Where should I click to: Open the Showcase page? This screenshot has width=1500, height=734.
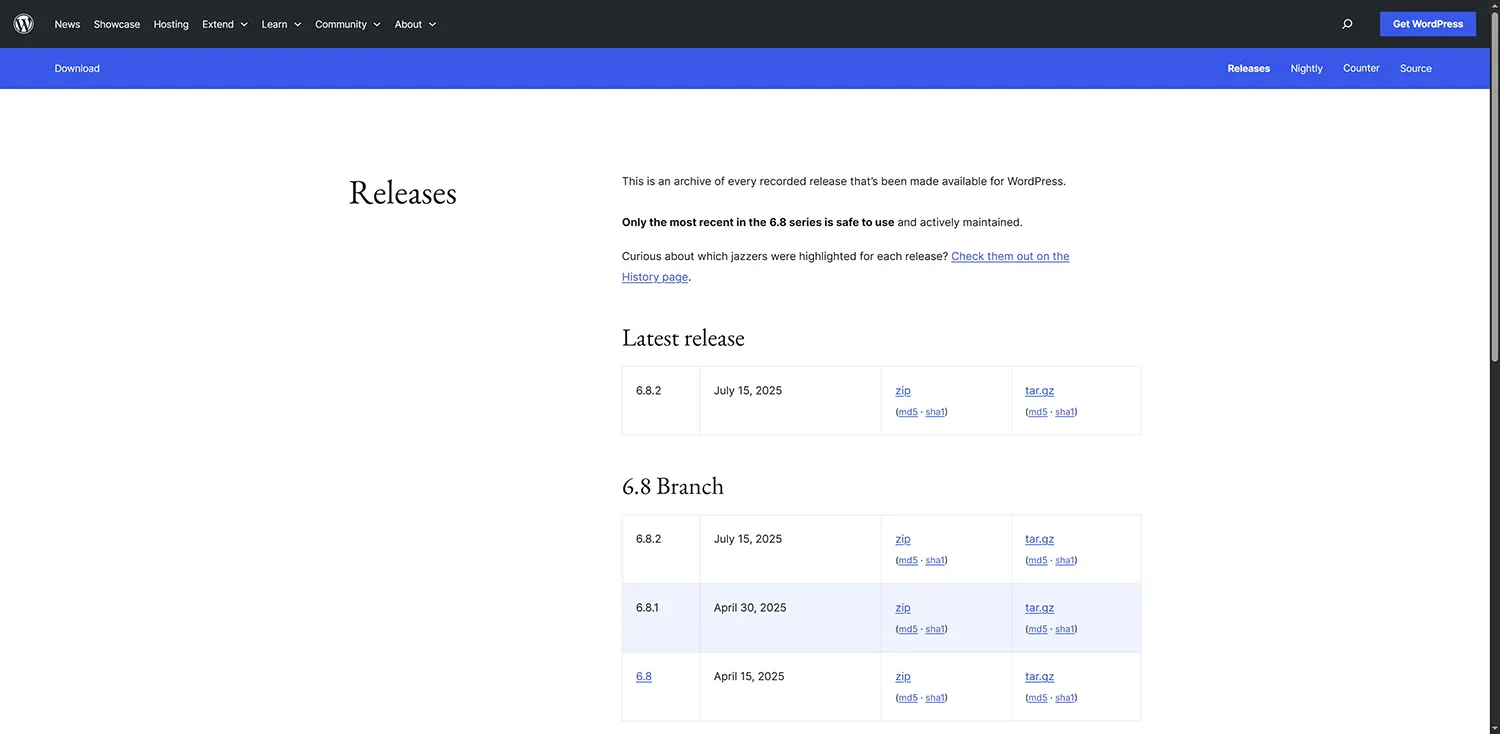(116, 24)
